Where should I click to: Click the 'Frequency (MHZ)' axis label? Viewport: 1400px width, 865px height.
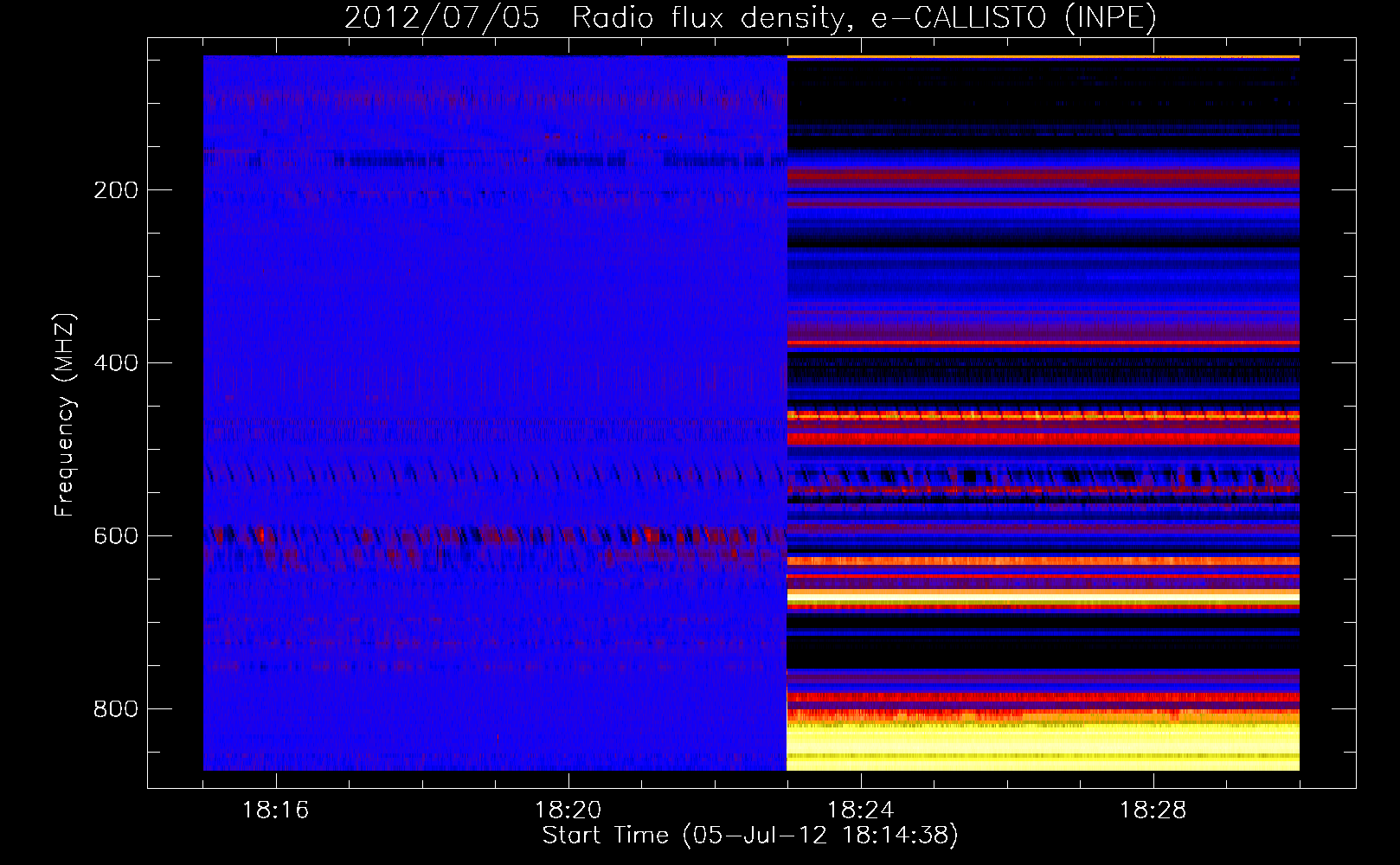tap(65, 415)
